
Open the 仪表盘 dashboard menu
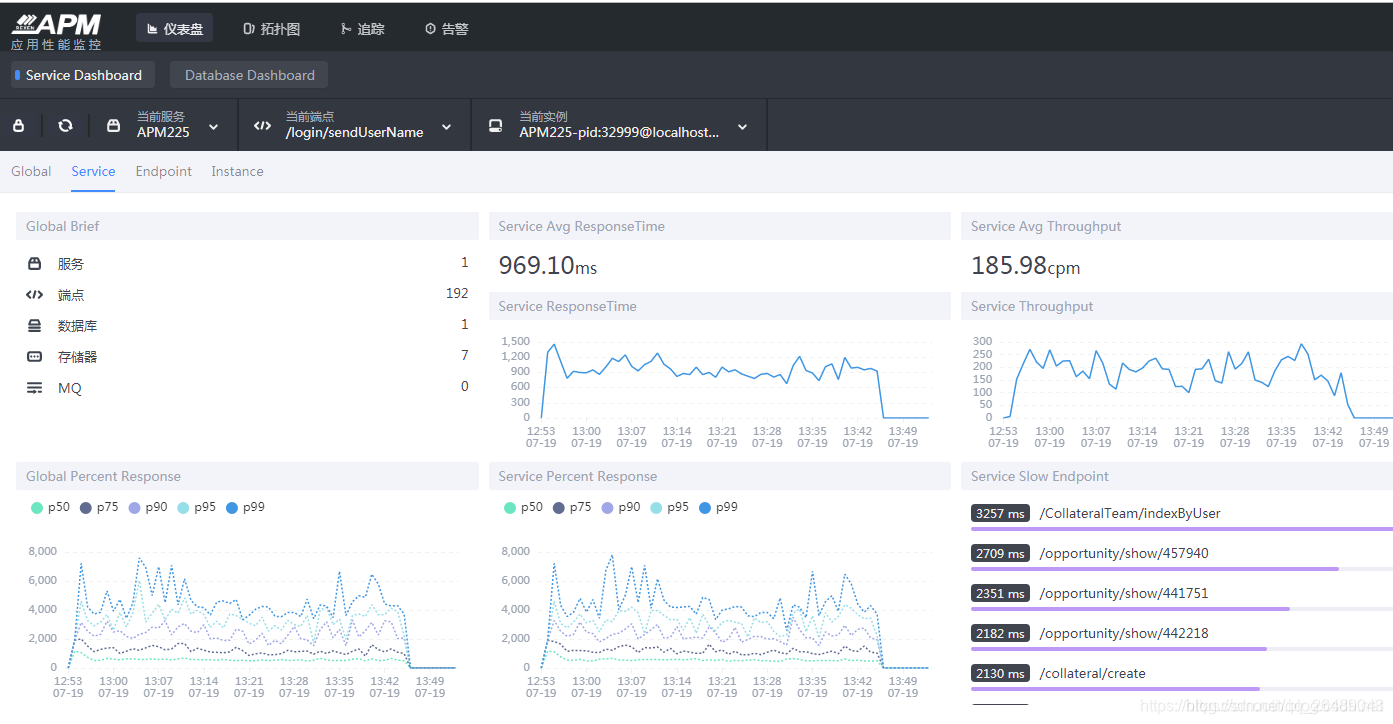click(x=174, y=29)
